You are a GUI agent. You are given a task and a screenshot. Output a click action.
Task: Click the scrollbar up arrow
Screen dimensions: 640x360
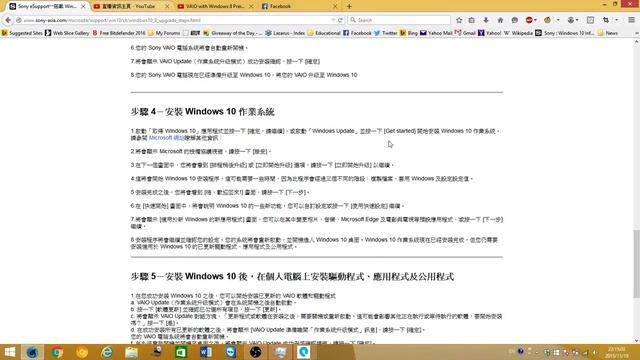(x=636, y=42)
